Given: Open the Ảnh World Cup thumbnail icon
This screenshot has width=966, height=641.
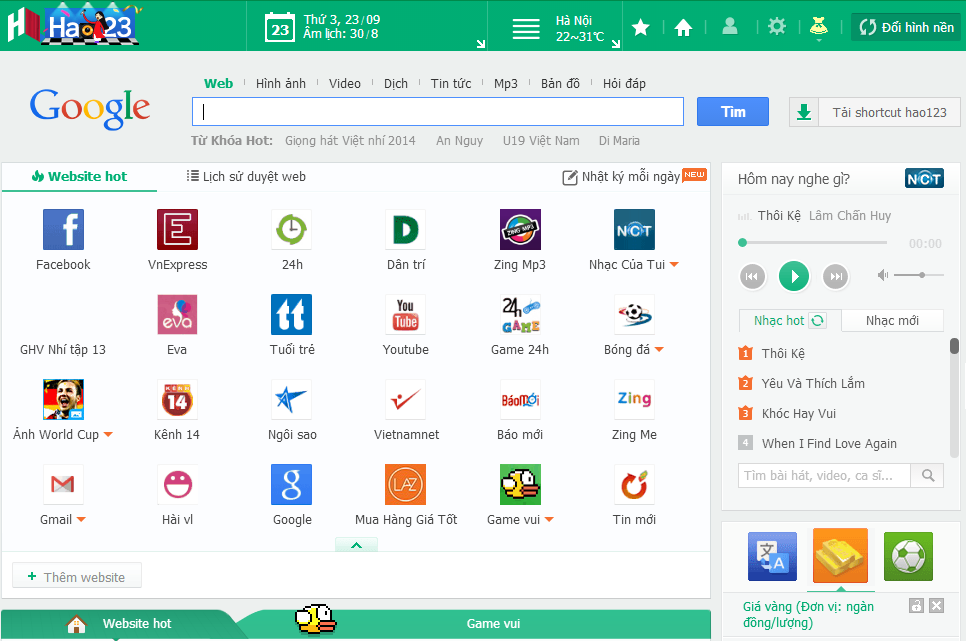Looking at the screenshot, I should [63, 399].
